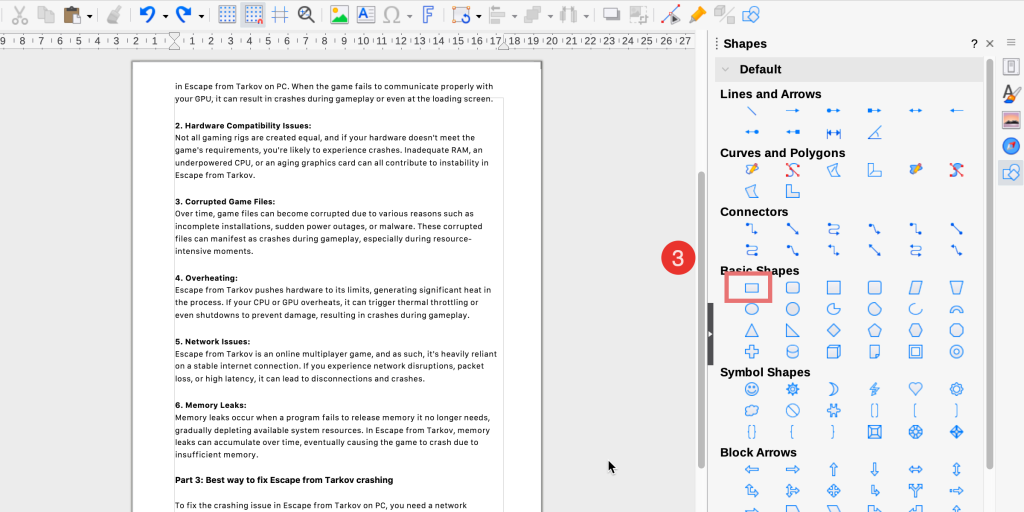Click the Clone Formatting brush icon
The height and width of the screenshot is (512, 1024).
coord(114,14)
